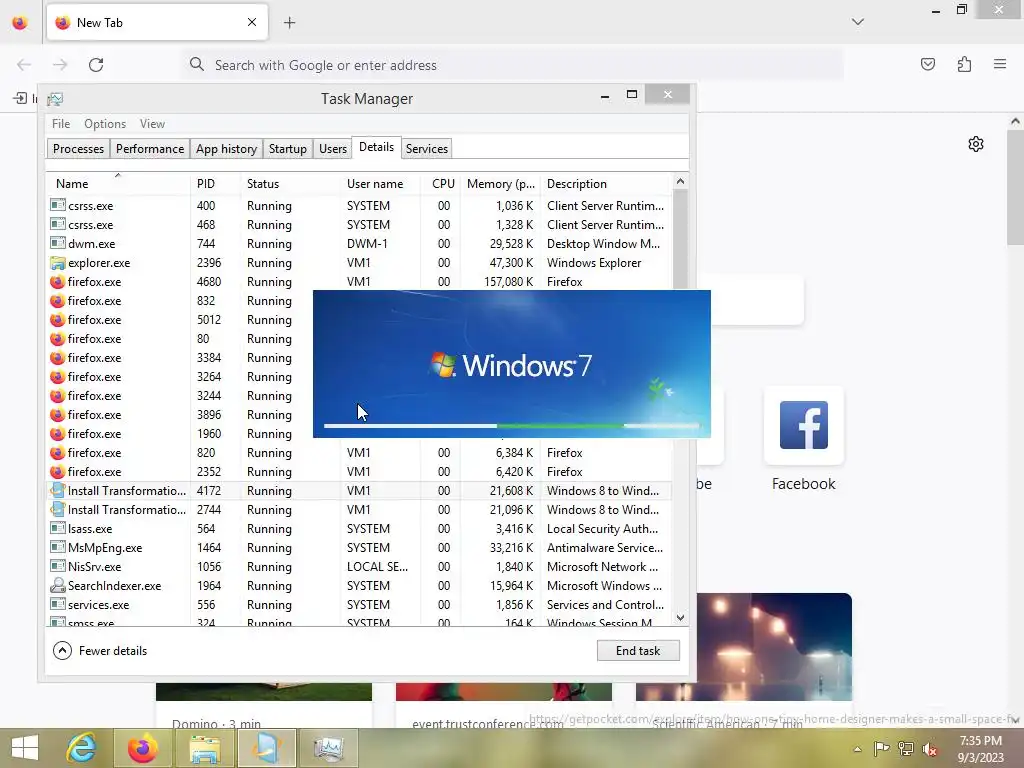Screen dimensions: 1024x768
Task: Select the firefox.exe row with PID 3384
Action: [180, 357]
